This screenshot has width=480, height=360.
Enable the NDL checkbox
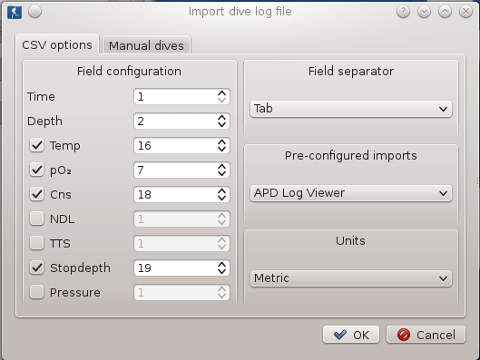(37, 219)
